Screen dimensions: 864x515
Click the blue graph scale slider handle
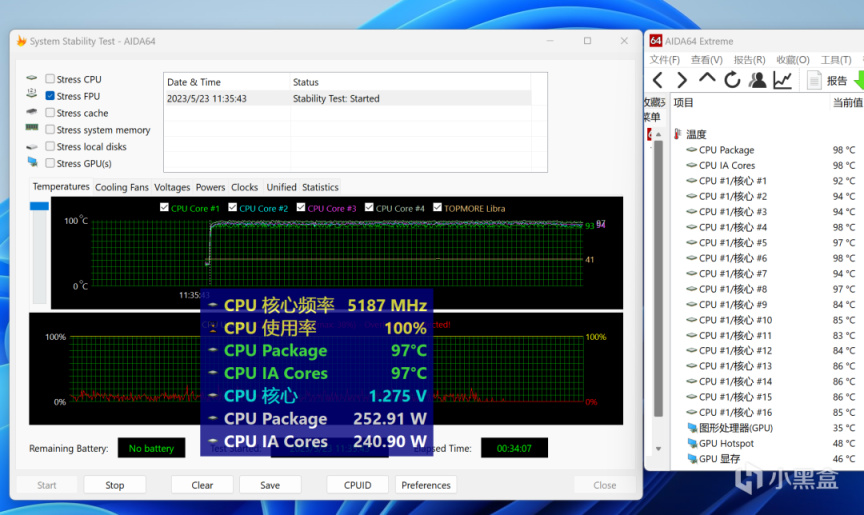[x=39, y=206]
